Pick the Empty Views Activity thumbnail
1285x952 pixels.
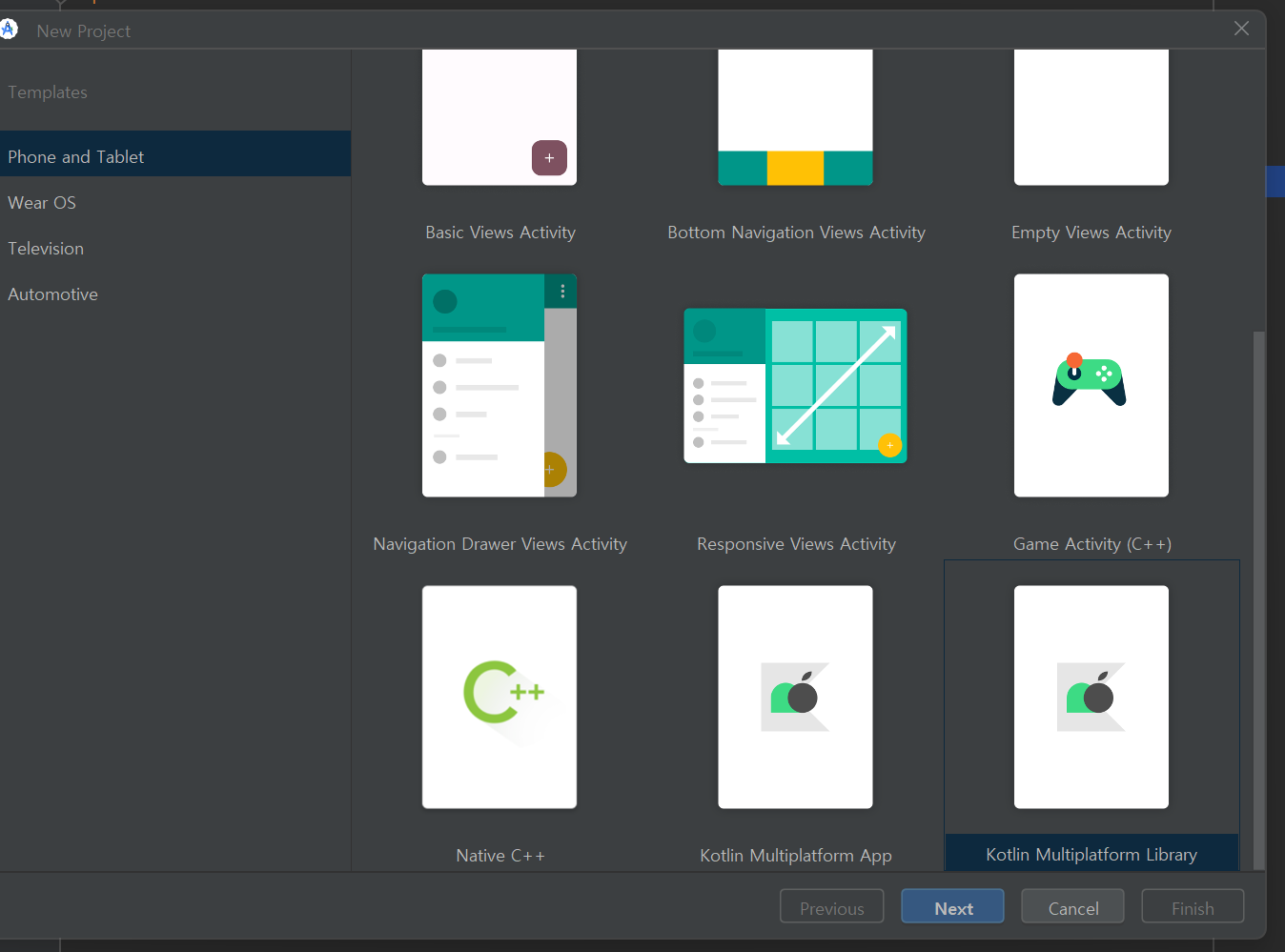[1091, 117]
